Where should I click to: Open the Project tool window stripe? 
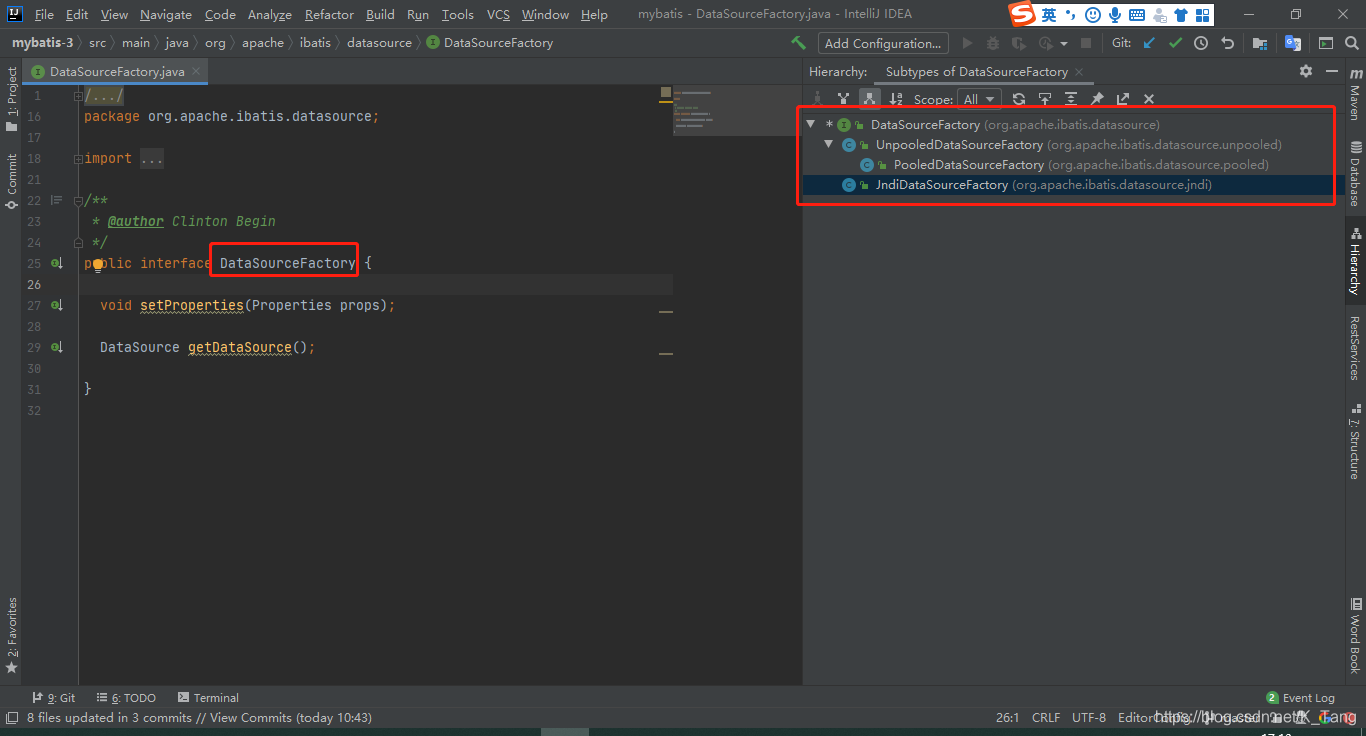(x=11, y=100)
